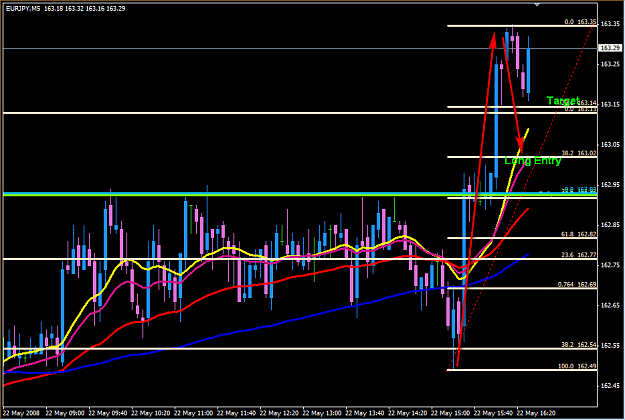Select the green 'Target' text label
This screenshot has height=420, width=625.
click(562, 100)
